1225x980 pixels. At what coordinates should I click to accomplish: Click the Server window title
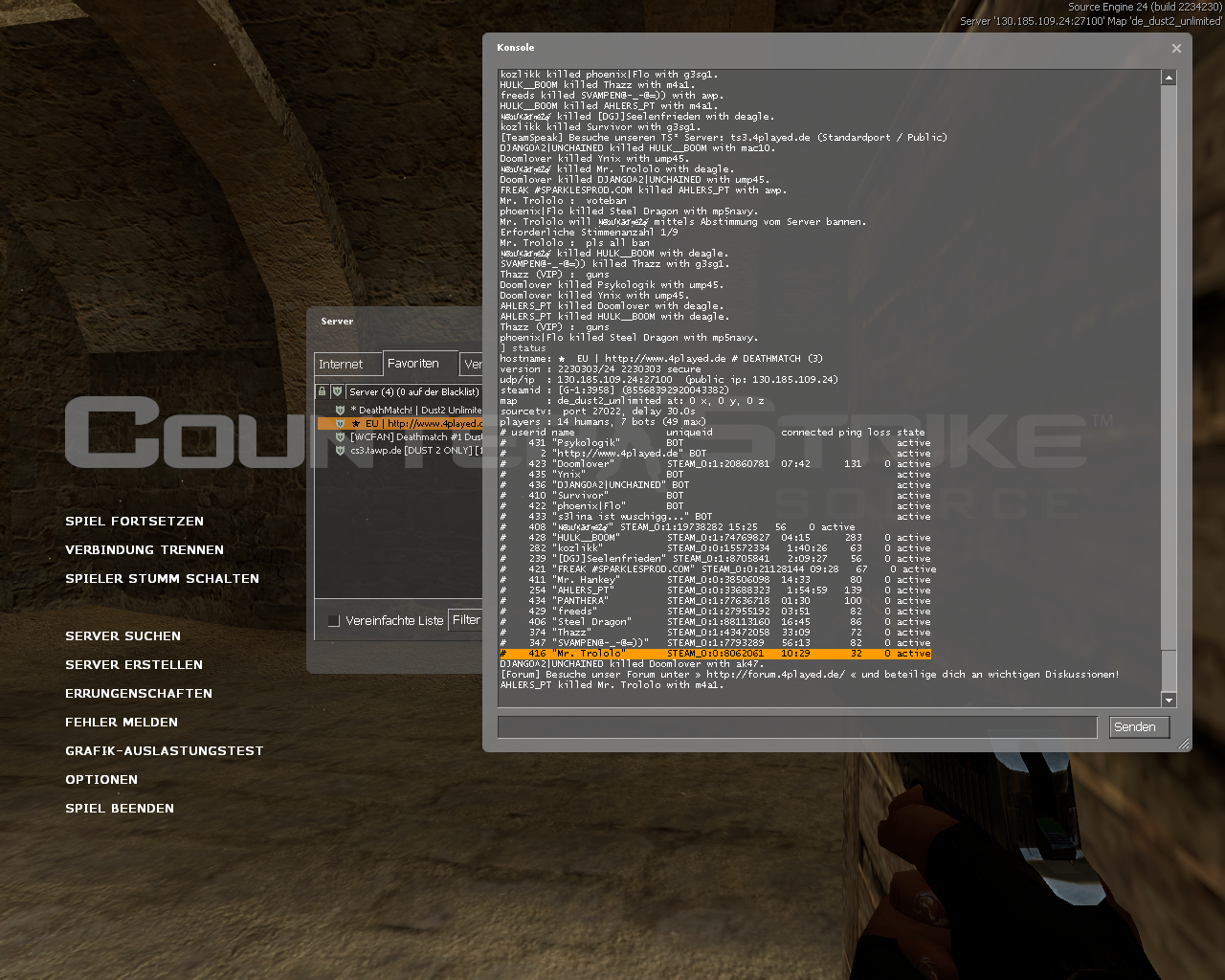tap(337, 322)
